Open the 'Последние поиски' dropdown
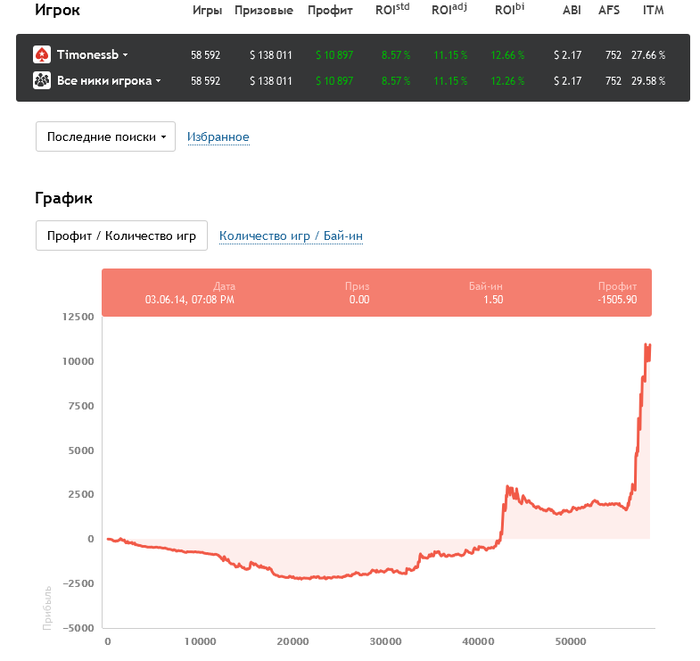700x661 pixels. point(105,137)
